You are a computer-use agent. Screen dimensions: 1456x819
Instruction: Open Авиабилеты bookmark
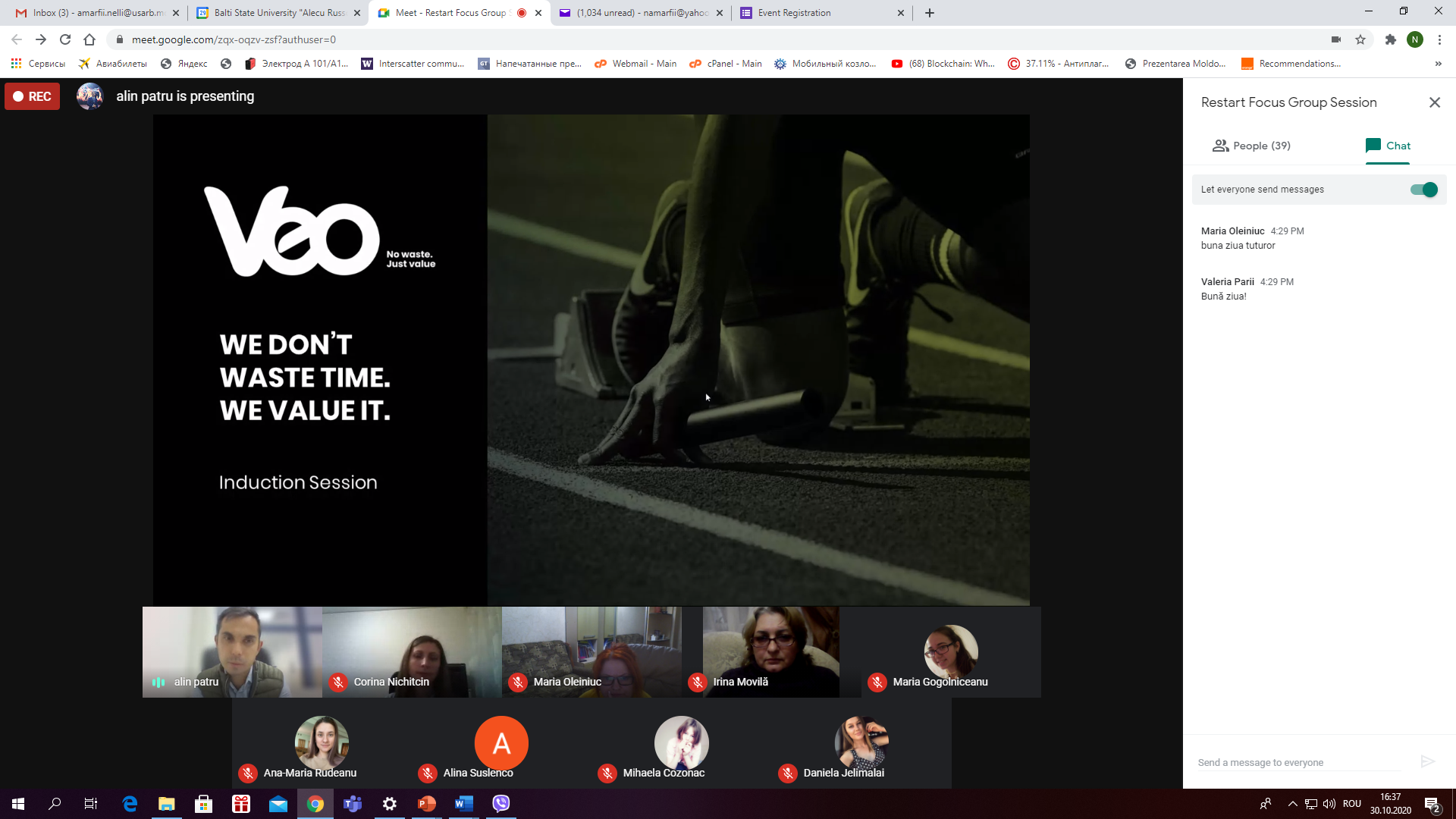point(113,64)
